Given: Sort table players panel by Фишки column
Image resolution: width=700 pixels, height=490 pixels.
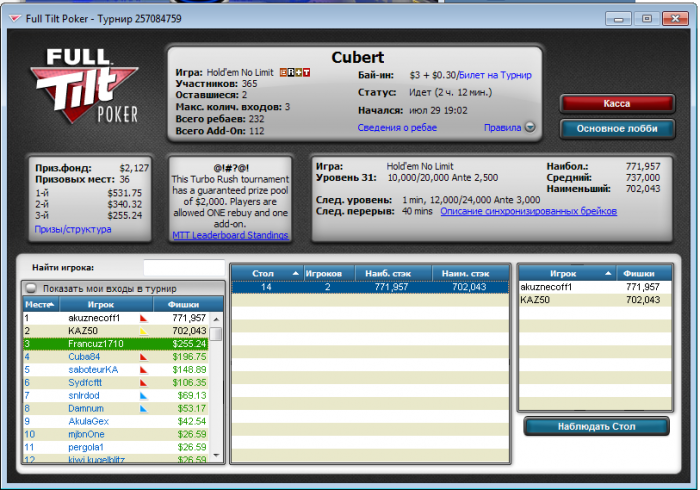Looking at the screenshot, I should pyautogui.click(x=644, y=273).
